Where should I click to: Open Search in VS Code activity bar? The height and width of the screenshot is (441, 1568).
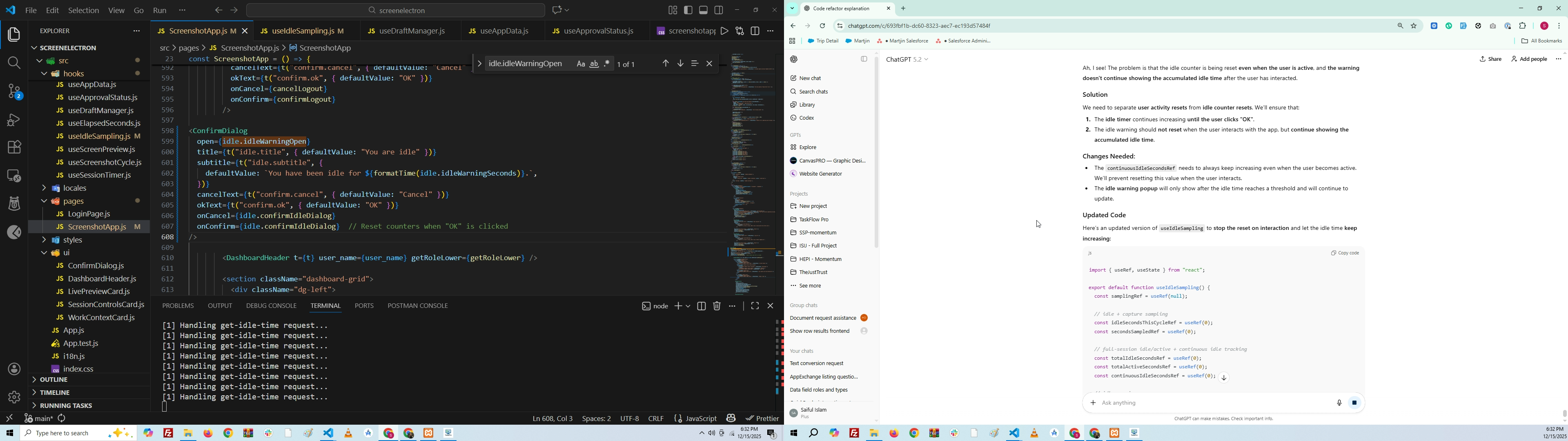[x=14, y=63]
